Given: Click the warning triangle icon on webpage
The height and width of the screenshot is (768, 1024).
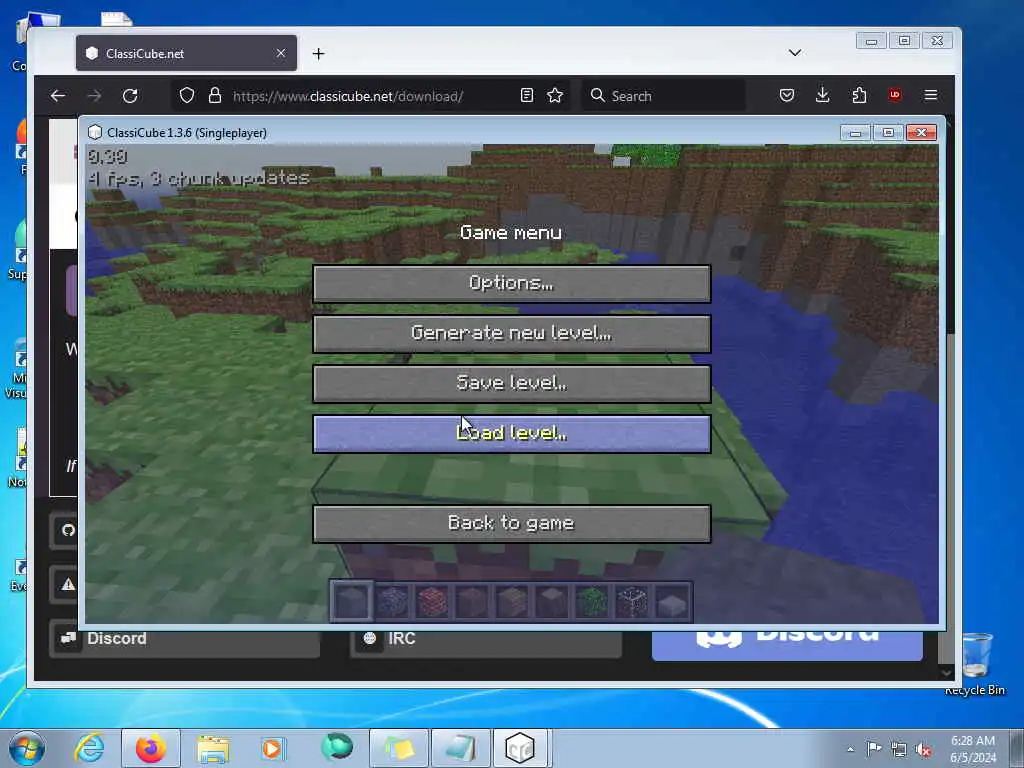Looking at the screenshot, I should click(x=68, y=584).
